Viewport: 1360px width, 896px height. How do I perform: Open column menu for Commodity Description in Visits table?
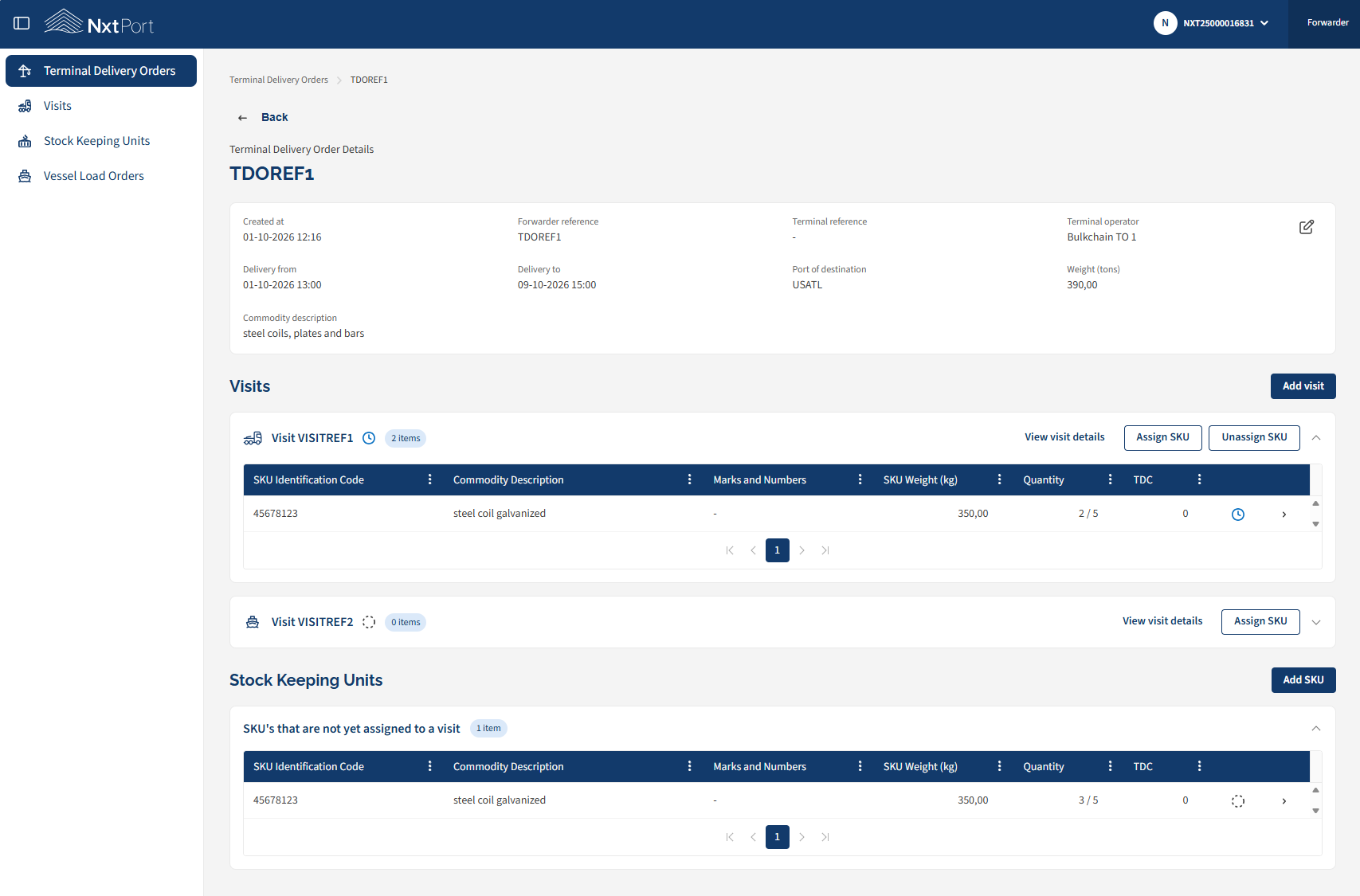tap(690, 479)
